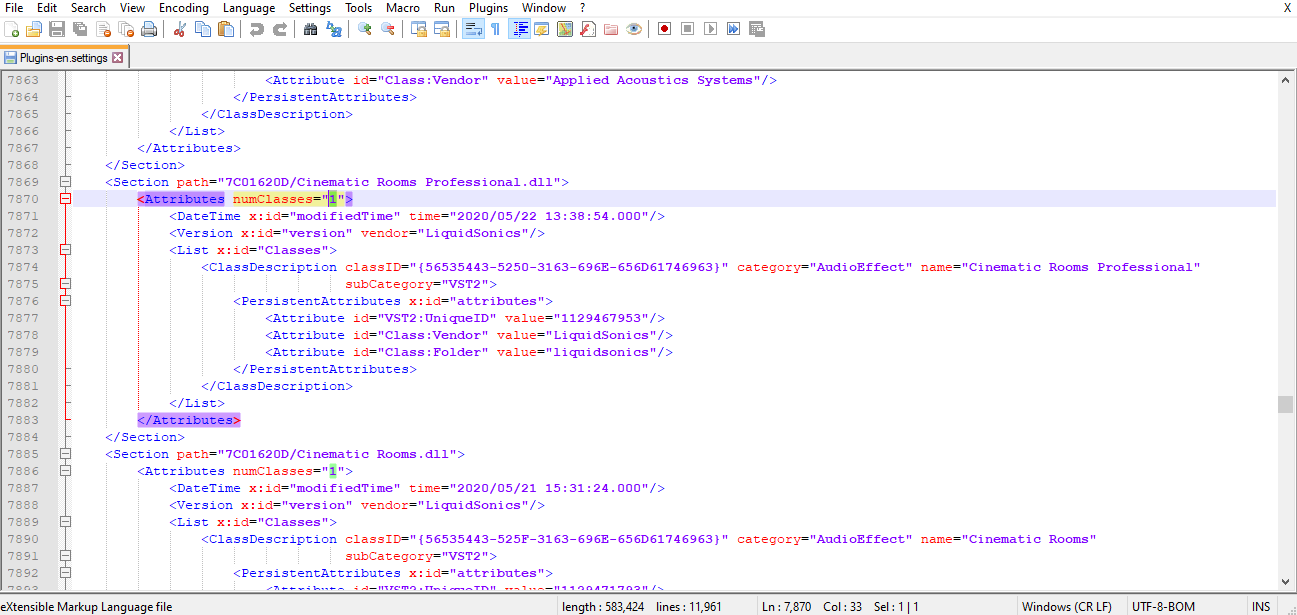Toggle synchronized horizontal scrolling

click(442, 29)
